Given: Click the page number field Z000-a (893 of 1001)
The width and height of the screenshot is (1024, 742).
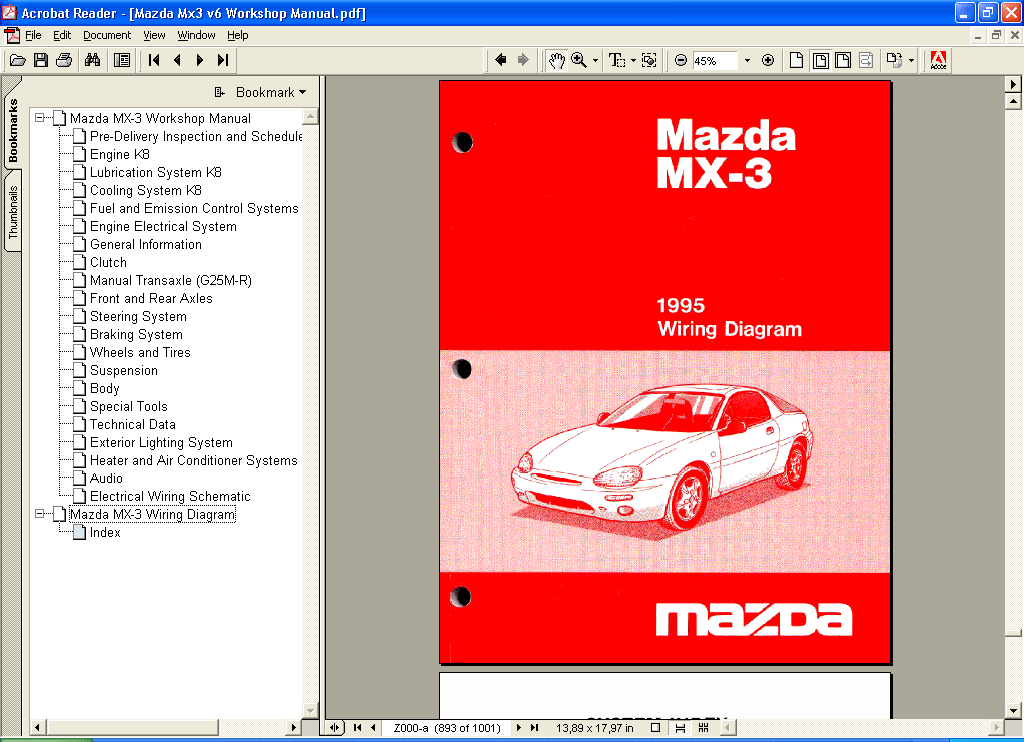Looking at the screenshot, I should [x=447, y=728].
